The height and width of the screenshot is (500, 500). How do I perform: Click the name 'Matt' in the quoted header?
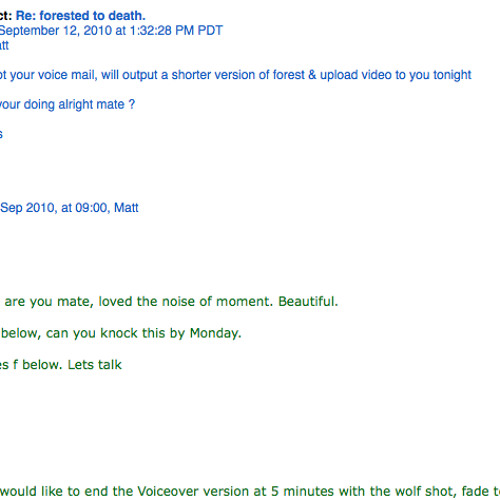pos(126,208)
